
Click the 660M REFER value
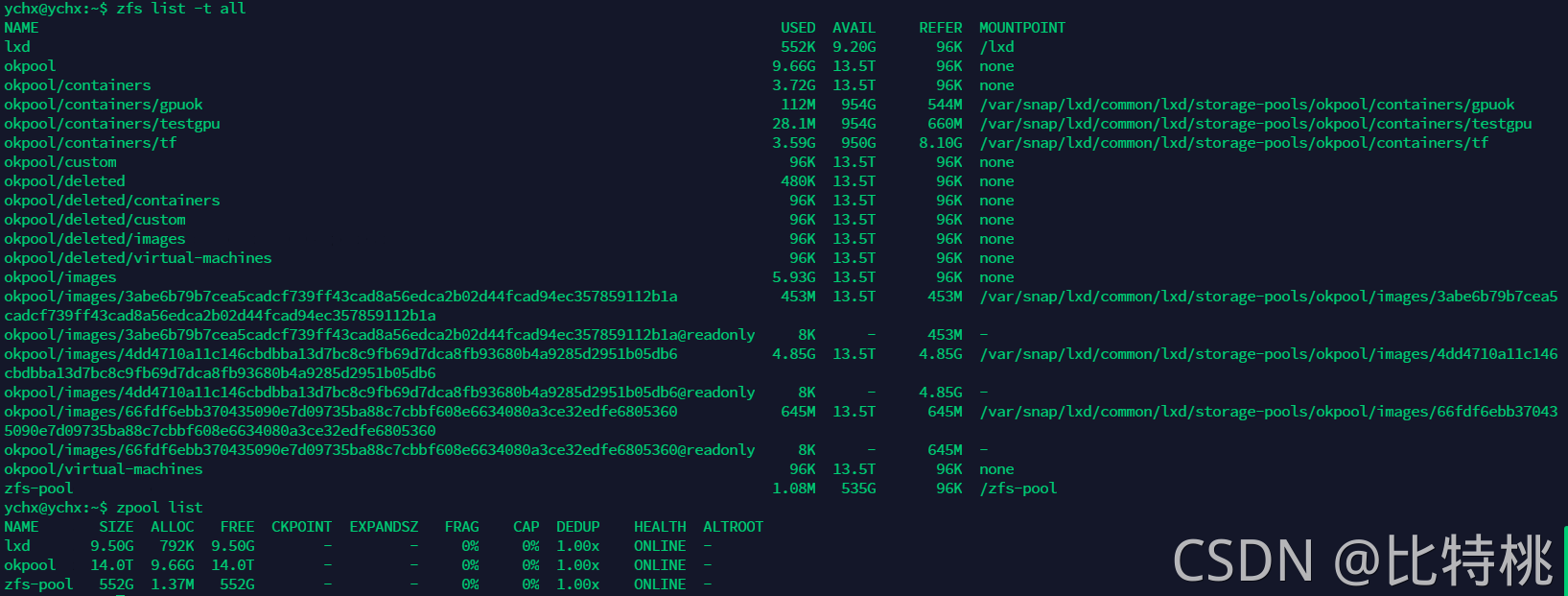(x=945, y=124)
